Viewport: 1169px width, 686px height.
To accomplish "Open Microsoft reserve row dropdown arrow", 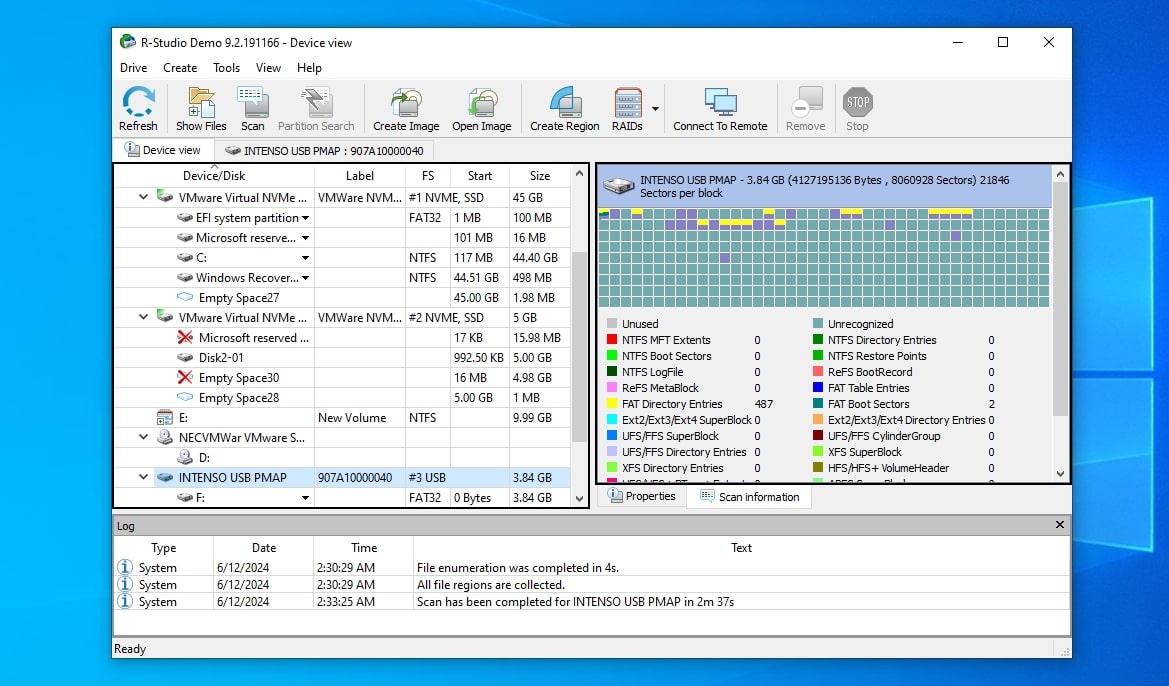I will 305,238.
